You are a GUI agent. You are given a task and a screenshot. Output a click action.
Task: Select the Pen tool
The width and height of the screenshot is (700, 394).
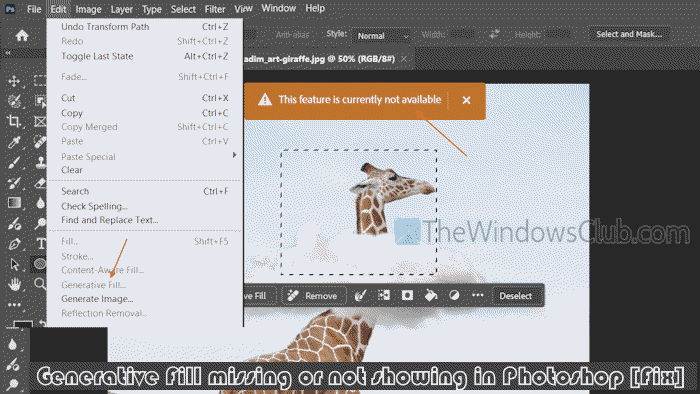click(14, 244)
